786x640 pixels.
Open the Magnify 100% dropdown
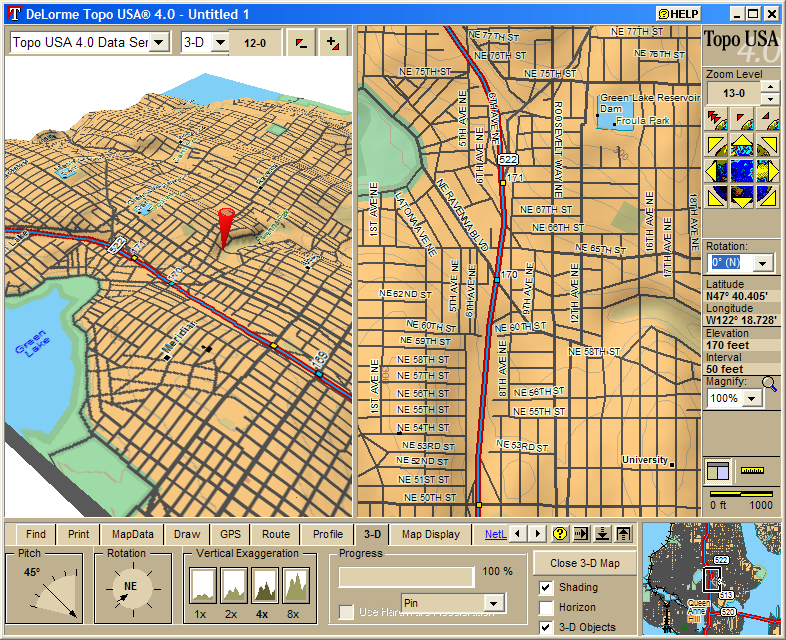pos(751,399)
